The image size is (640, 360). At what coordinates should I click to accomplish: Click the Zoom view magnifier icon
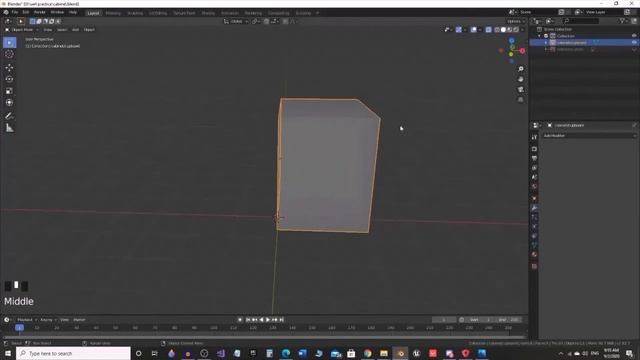point(520,69)
